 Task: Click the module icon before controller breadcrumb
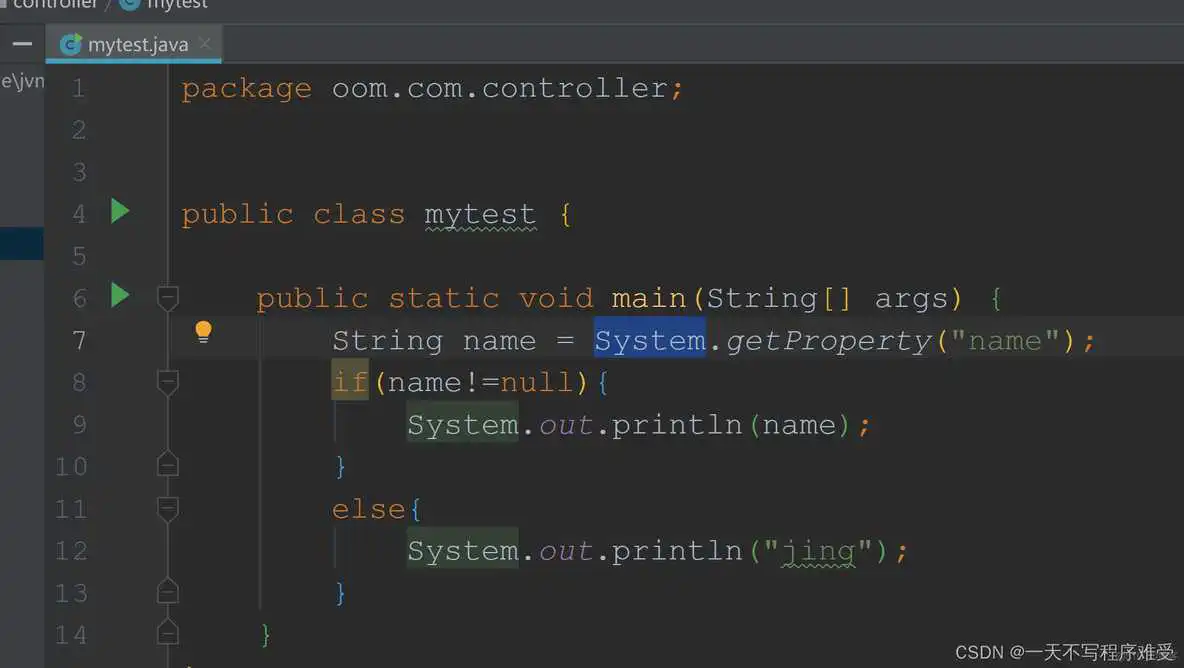6,4
